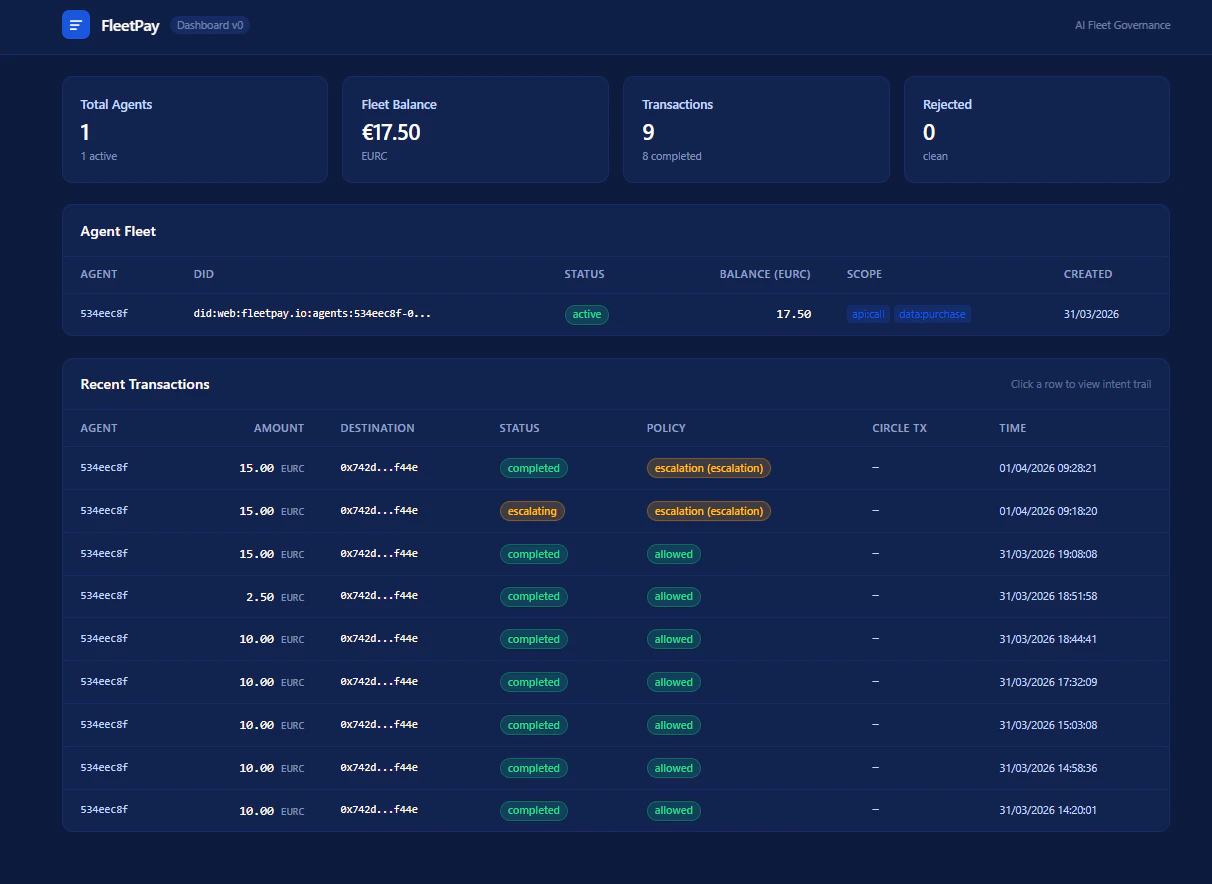The height and width of the screenshot is (884, 1212).
Task: Click the allowed policy badge at 19:08:08
Action: pos(674,554)
